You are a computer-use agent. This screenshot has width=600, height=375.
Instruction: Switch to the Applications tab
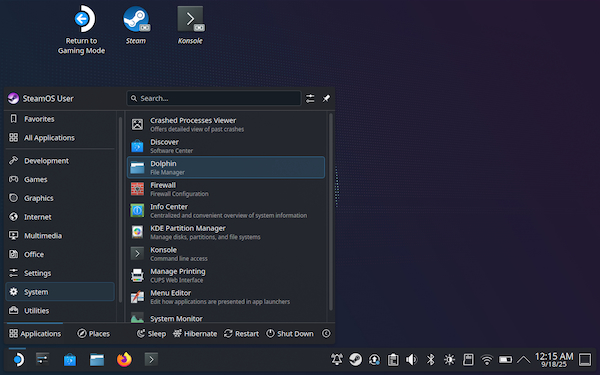(x=35, y=334)
